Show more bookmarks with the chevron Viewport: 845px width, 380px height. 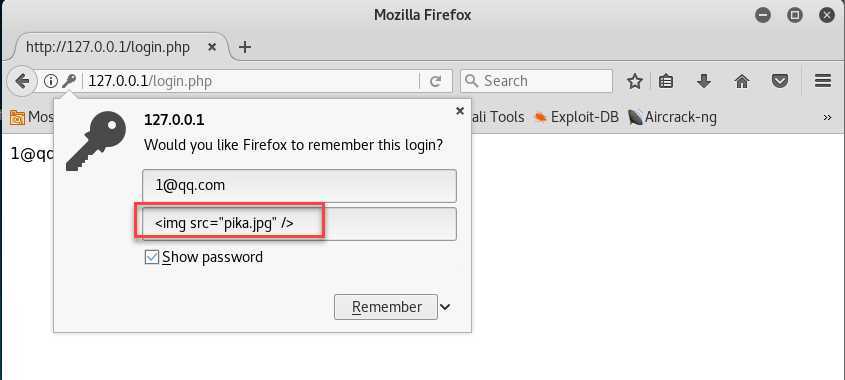tap(828, 118)
